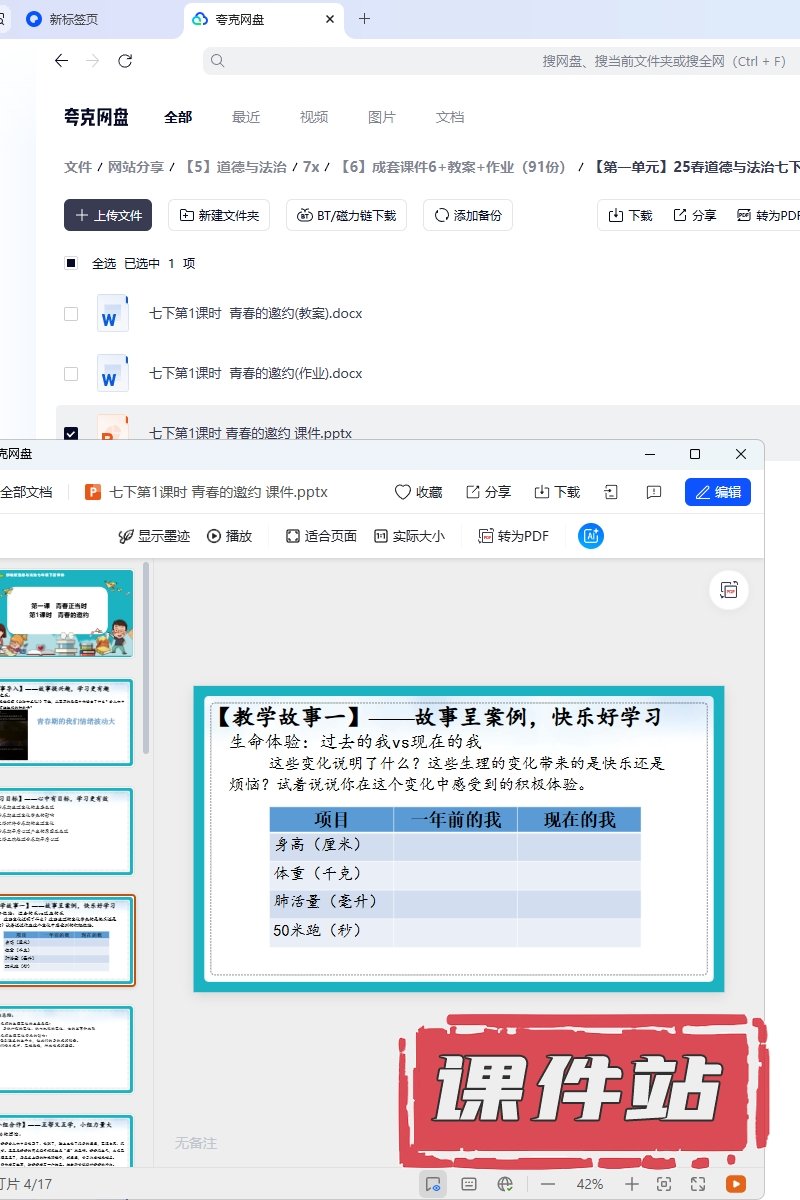800x1200 pixels.
Task: Switch to the 视频 tab
Action: 314,117
